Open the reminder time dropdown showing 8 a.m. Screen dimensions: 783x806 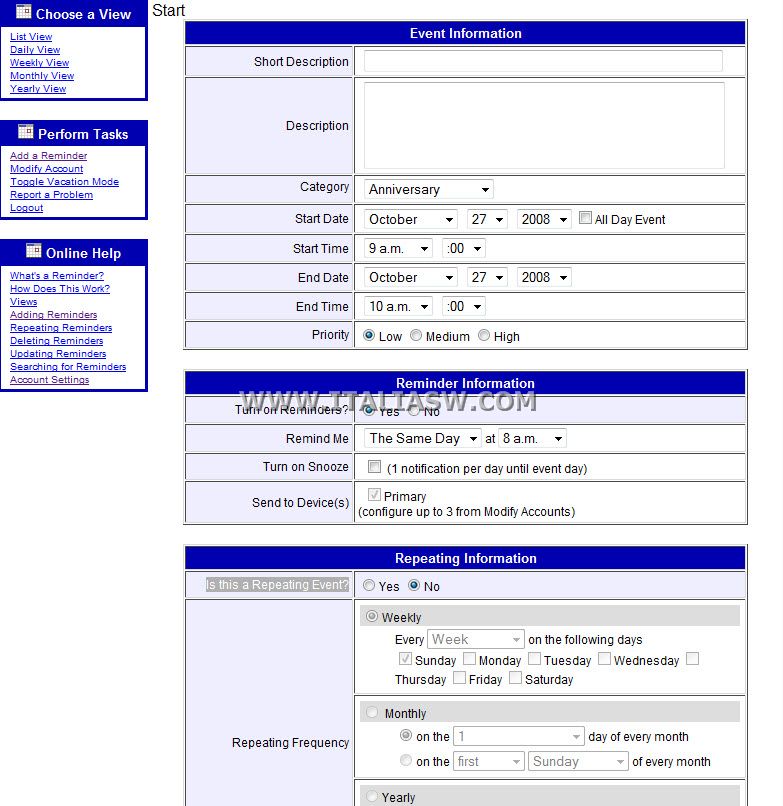533,438
